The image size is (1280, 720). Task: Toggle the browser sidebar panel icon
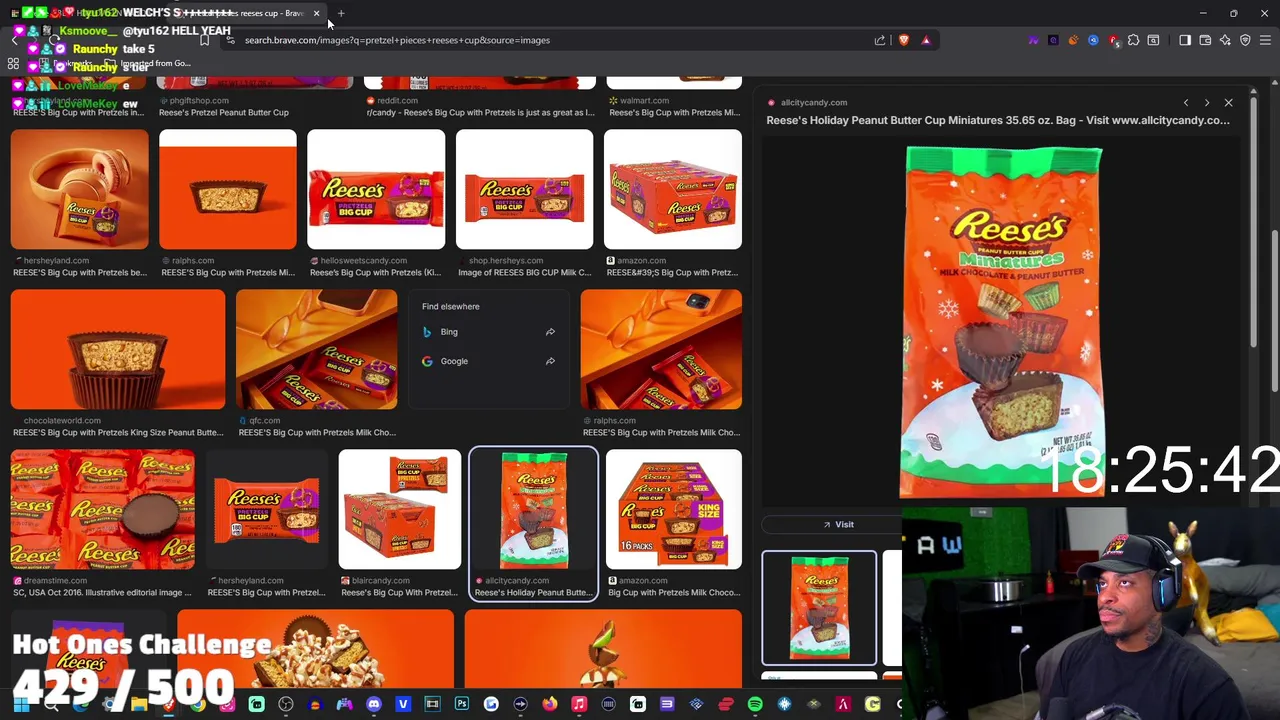pyautogui.click(x=1185, y=40)
